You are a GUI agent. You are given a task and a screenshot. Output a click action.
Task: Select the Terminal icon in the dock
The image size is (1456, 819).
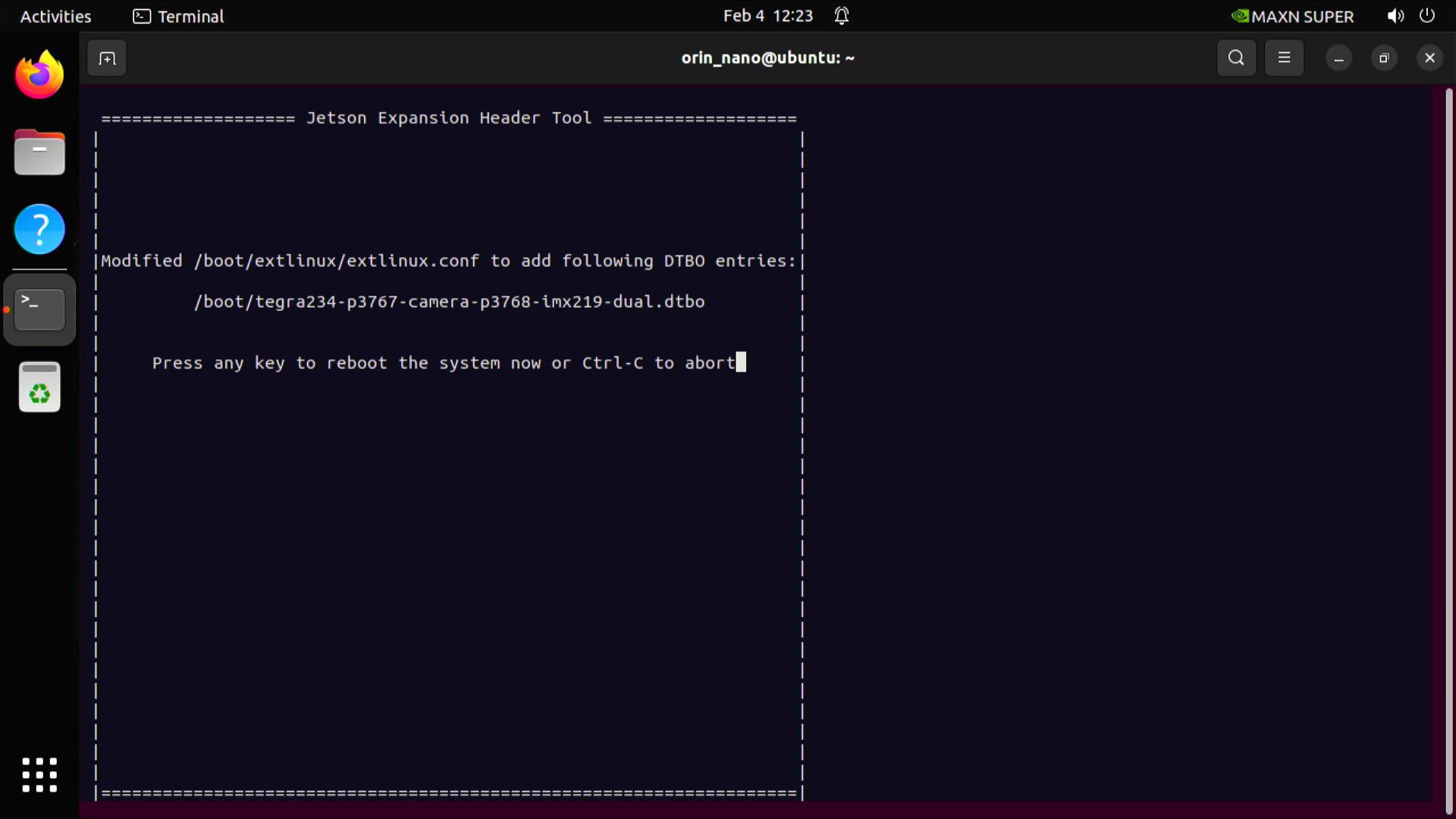click(39, 309)
